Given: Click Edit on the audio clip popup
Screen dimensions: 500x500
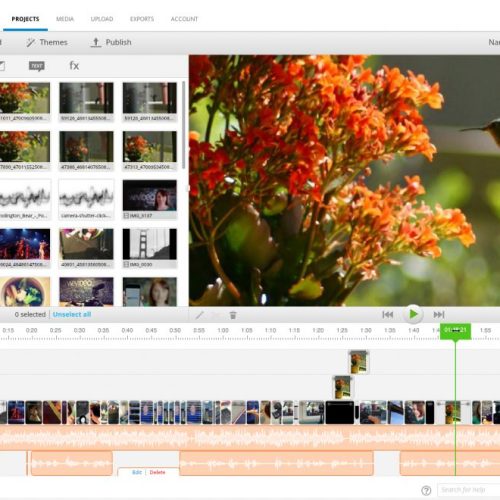Looking at the screenshot, I should [x=137, y=472].
